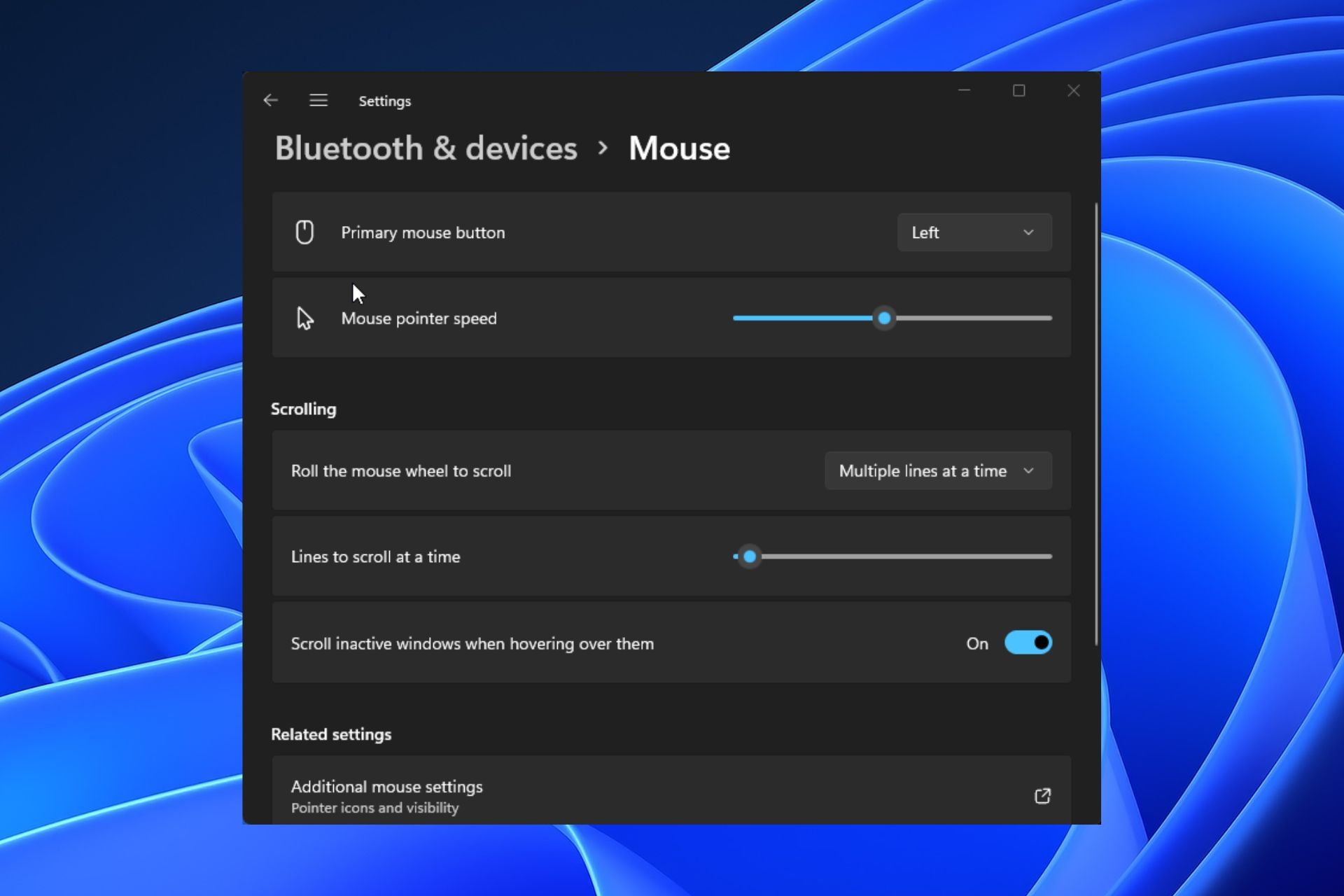Click the mouse icon beside Primary mouse button
1344x896 pixels.
tap(304, 232)
